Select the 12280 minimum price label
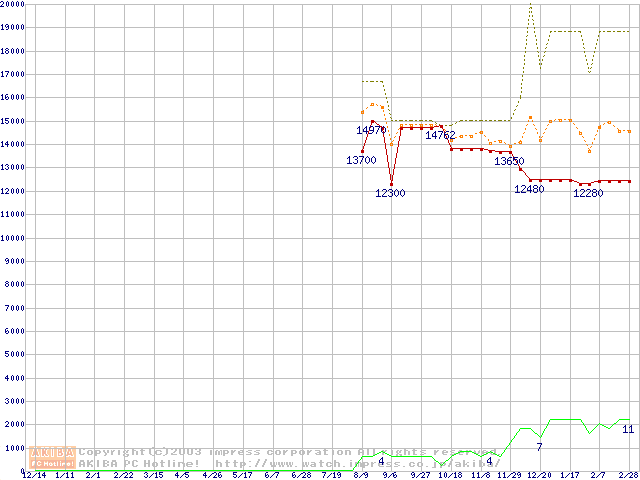The image size is (640, 480). click(588, 193)
